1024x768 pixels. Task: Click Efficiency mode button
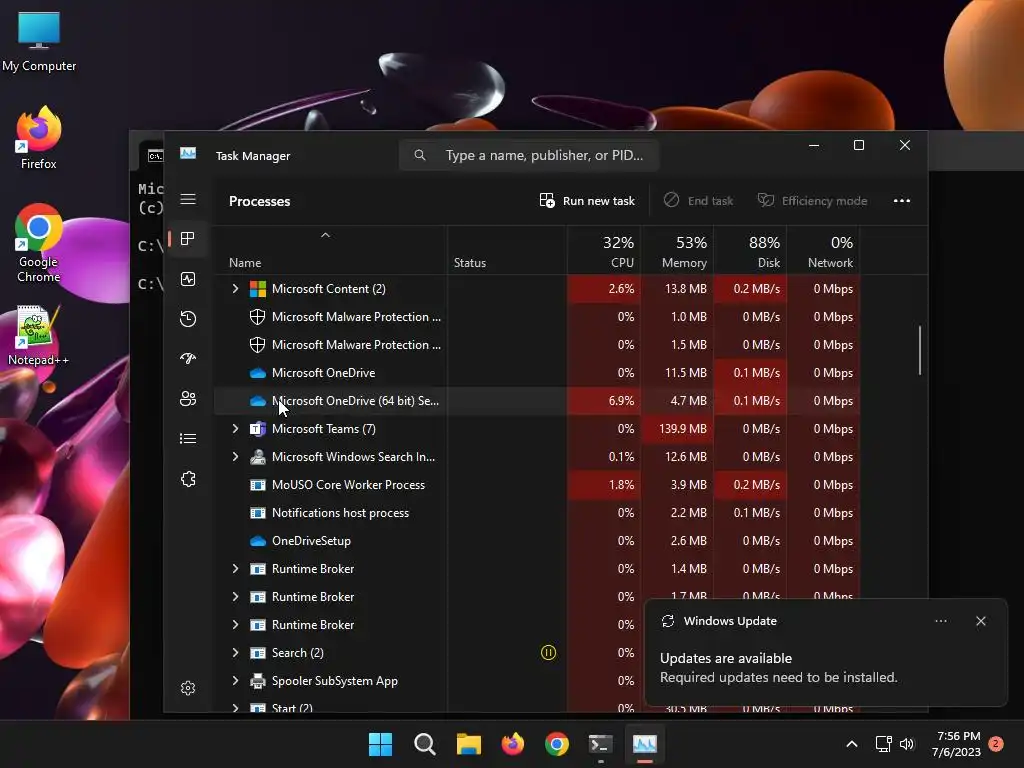[812, 201]
